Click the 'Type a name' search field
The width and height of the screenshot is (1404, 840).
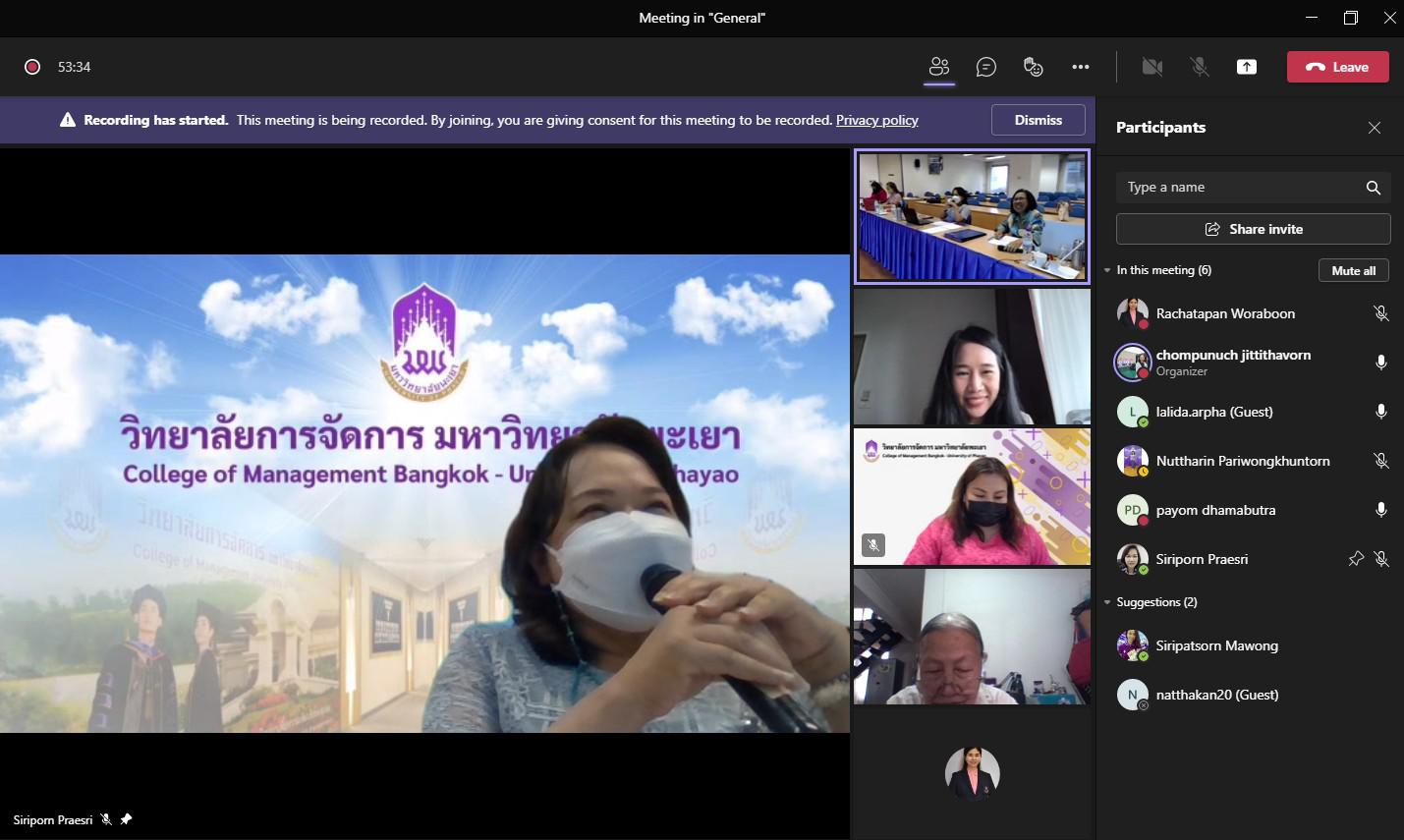1236,188
